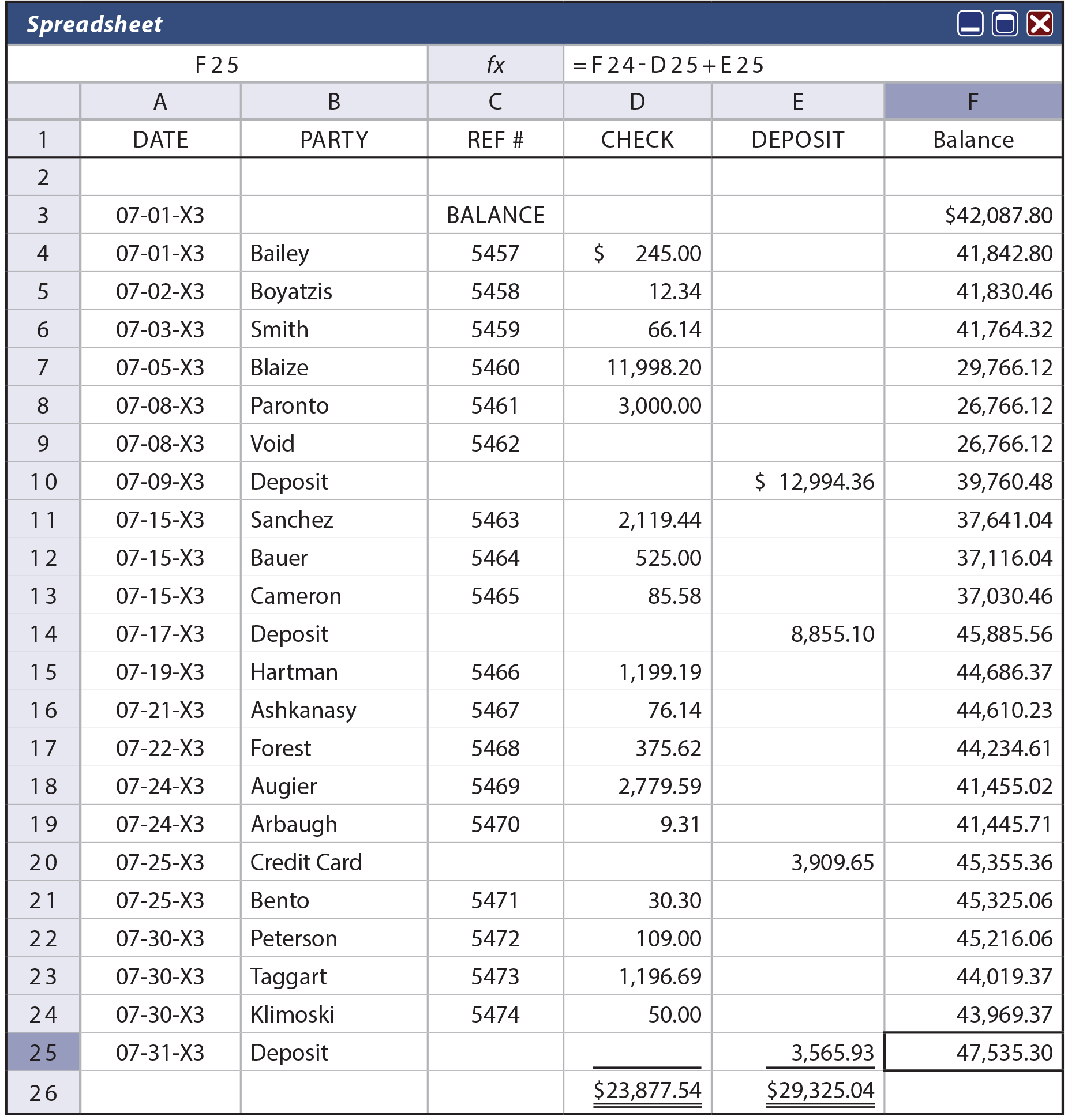Click balance cell 39,760.48

pos(973,481)
